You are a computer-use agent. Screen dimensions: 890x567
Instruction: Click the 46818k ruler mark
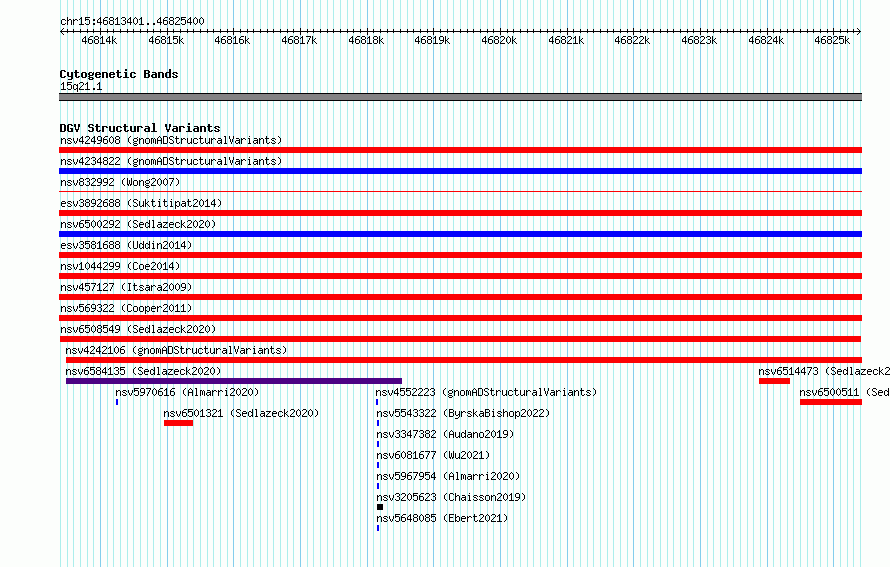(366, 40)
